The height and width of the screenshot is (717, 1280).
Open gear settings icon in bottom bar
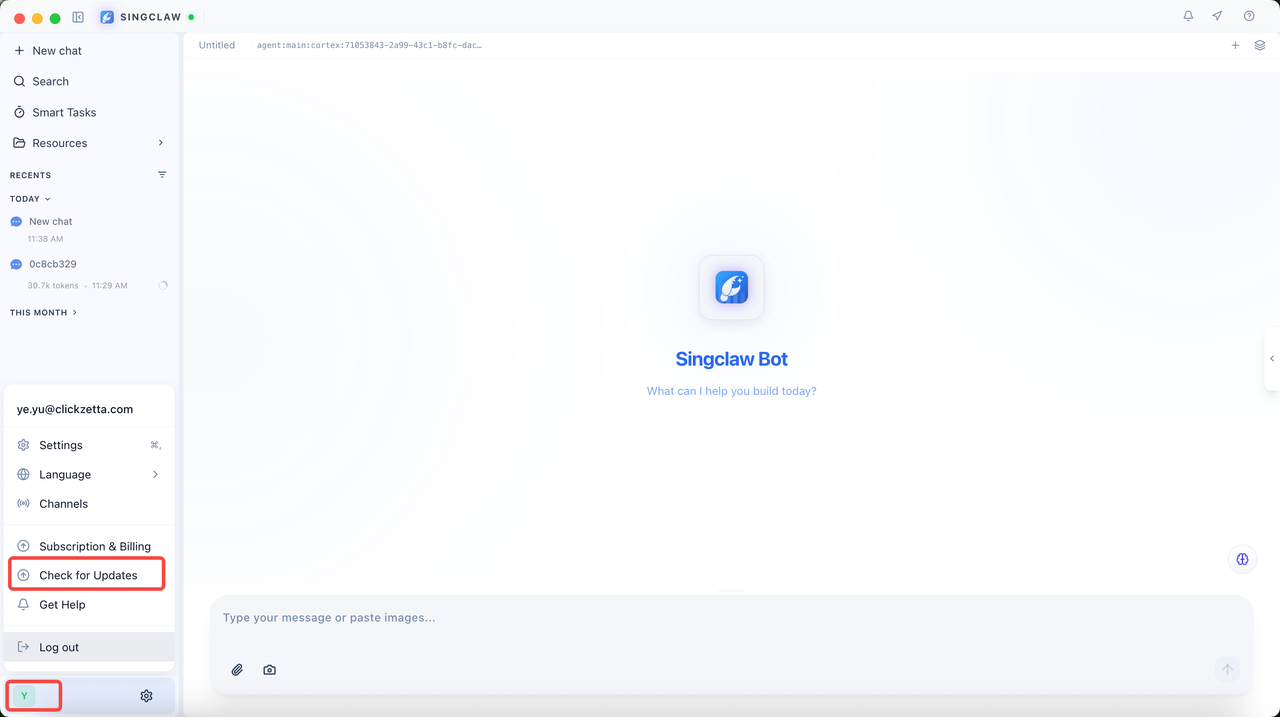(x=146, y=696)
